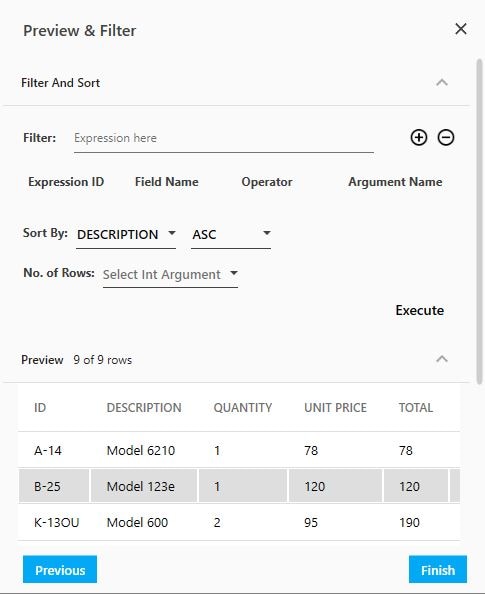
Task: Select the DESCRIPTION column header
Action: (144, 408)
